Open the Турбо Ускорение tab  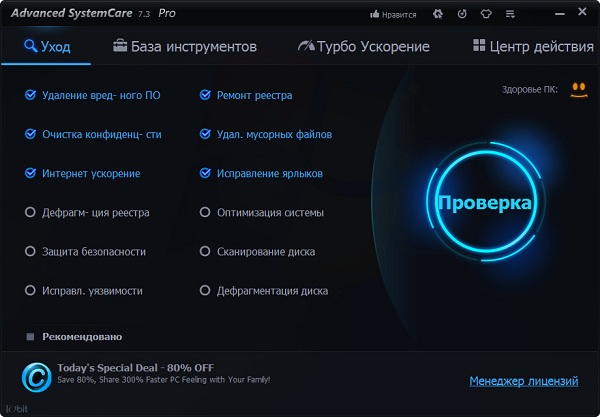coord(364,47)
